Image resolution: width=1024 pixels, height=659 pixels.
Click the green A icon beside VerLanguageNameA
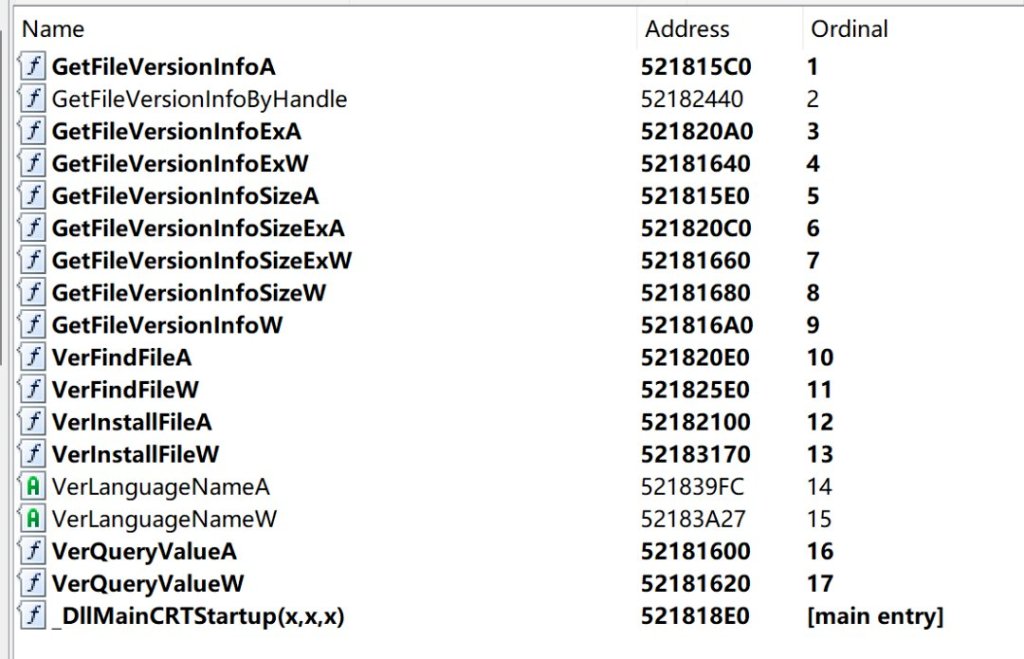[33, 487]
